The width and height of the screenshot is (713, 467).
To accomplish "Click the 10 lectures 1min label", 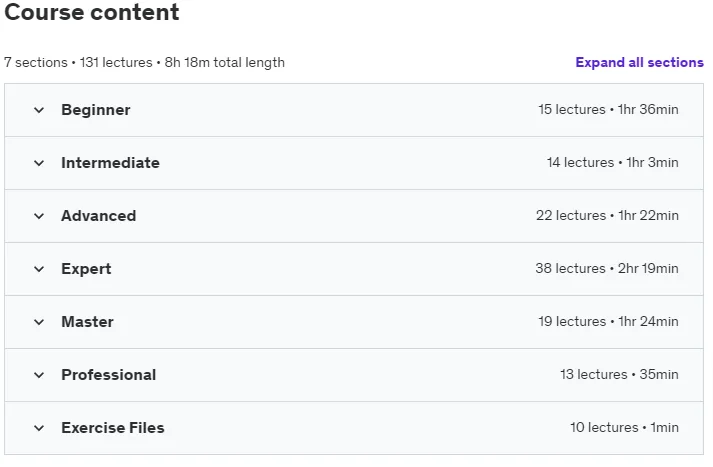I will [x=624, y=427].
